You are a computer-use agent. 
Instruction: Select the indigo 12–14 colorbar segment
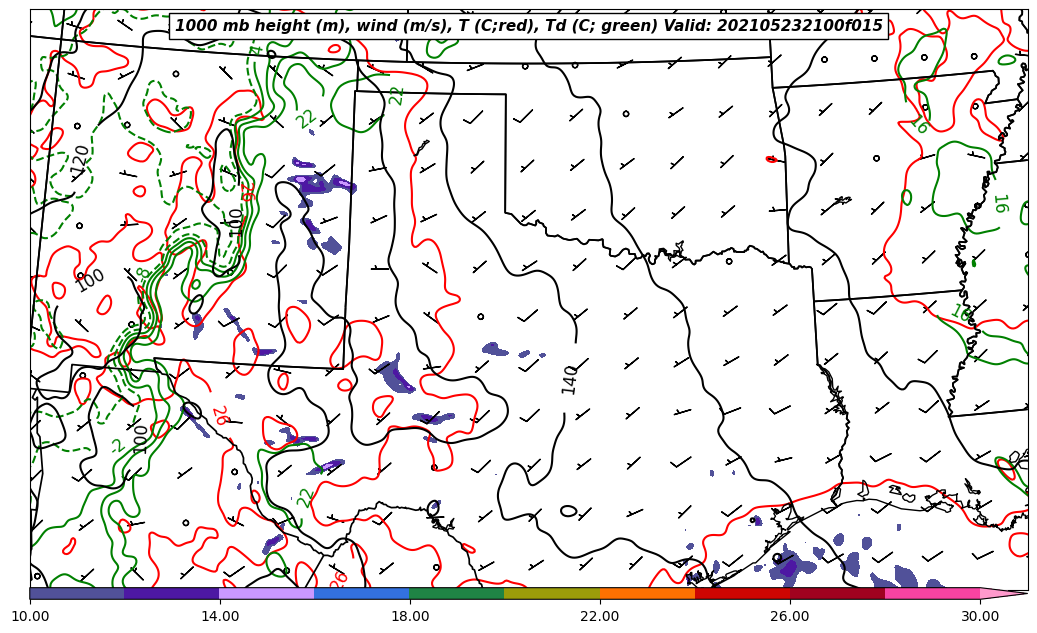click(x=172, y=593)
